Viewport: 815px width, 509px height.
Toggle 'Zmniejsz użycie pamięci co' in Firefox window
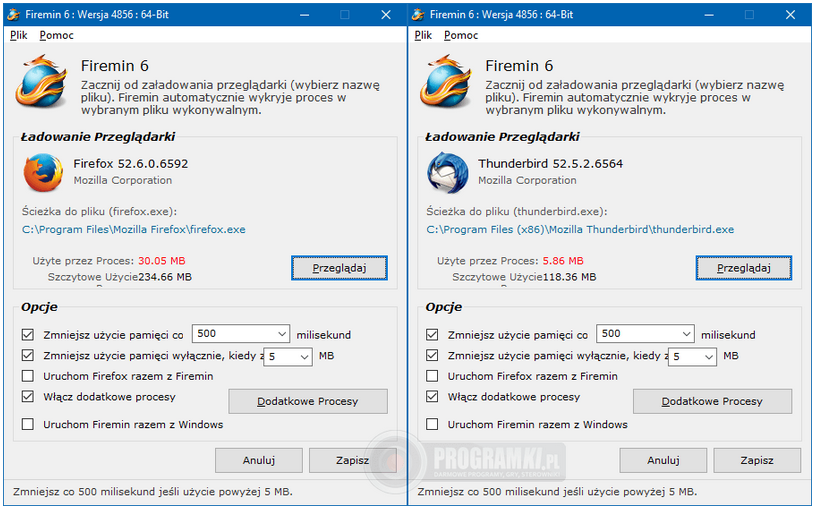[x=28, y=334]
